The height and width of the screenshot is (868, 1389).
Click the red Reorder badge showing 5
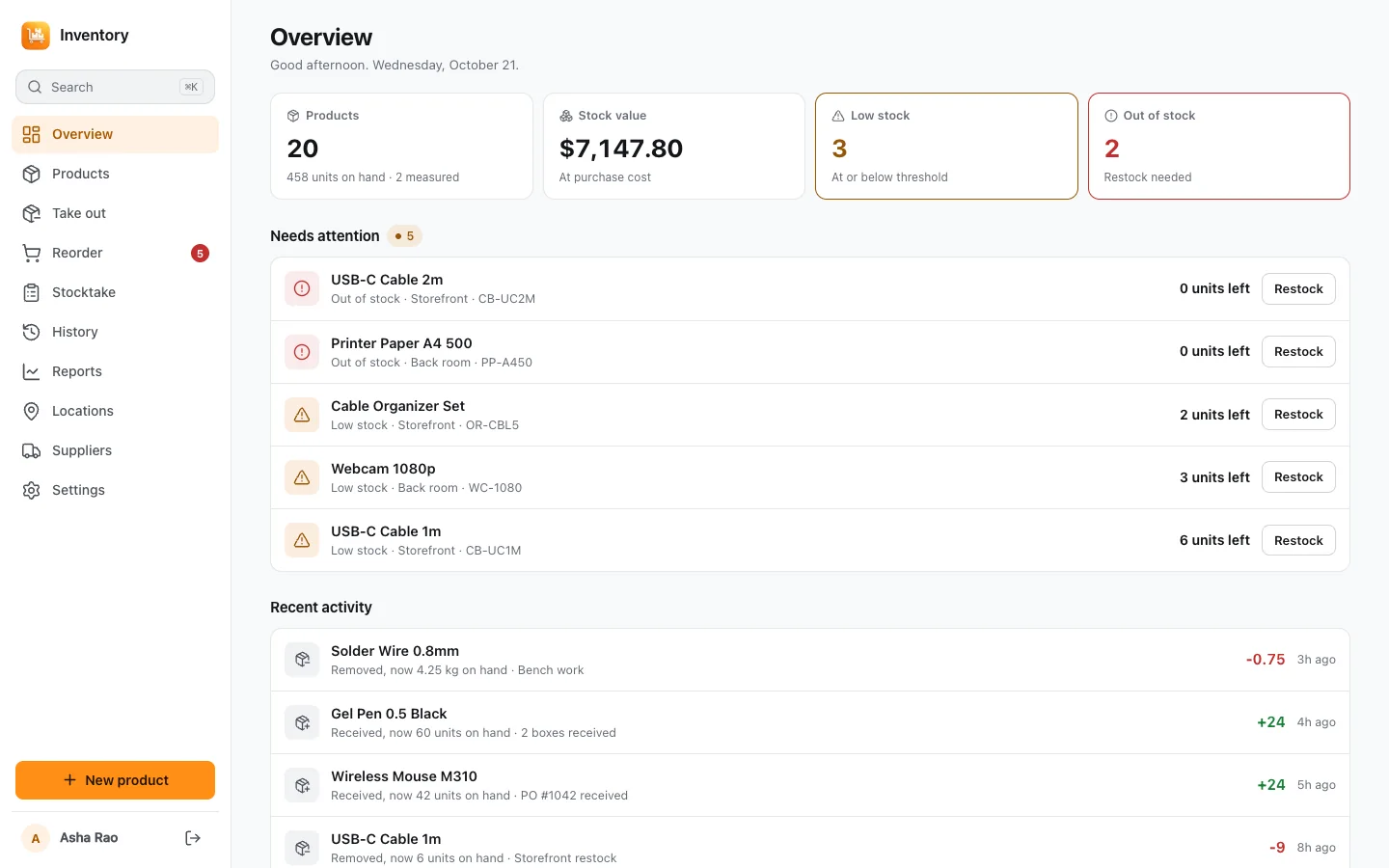pos(200,254)
